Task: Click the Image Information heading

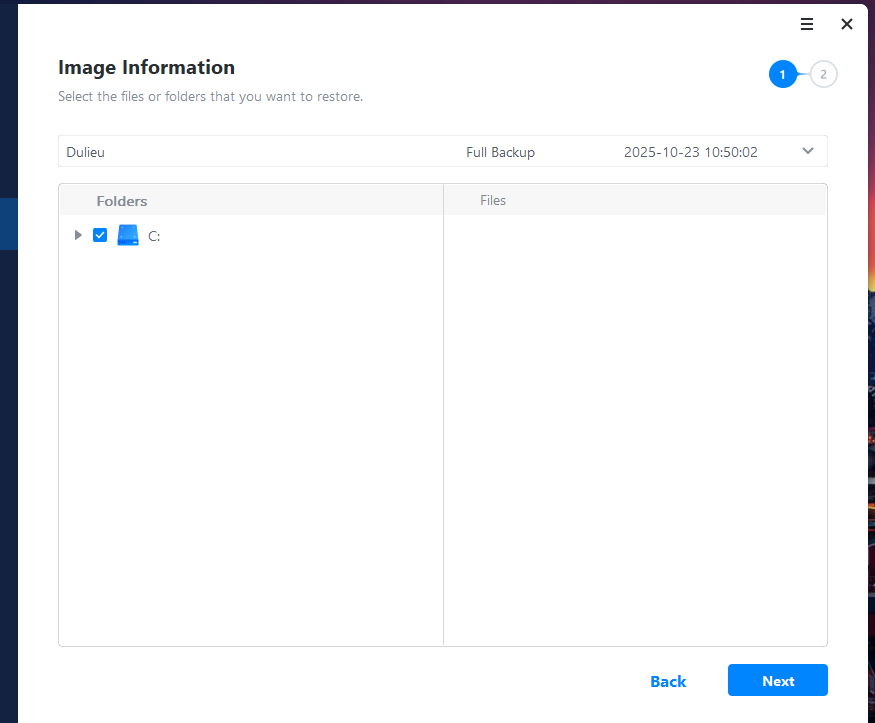Action: (x=146, y=68)
